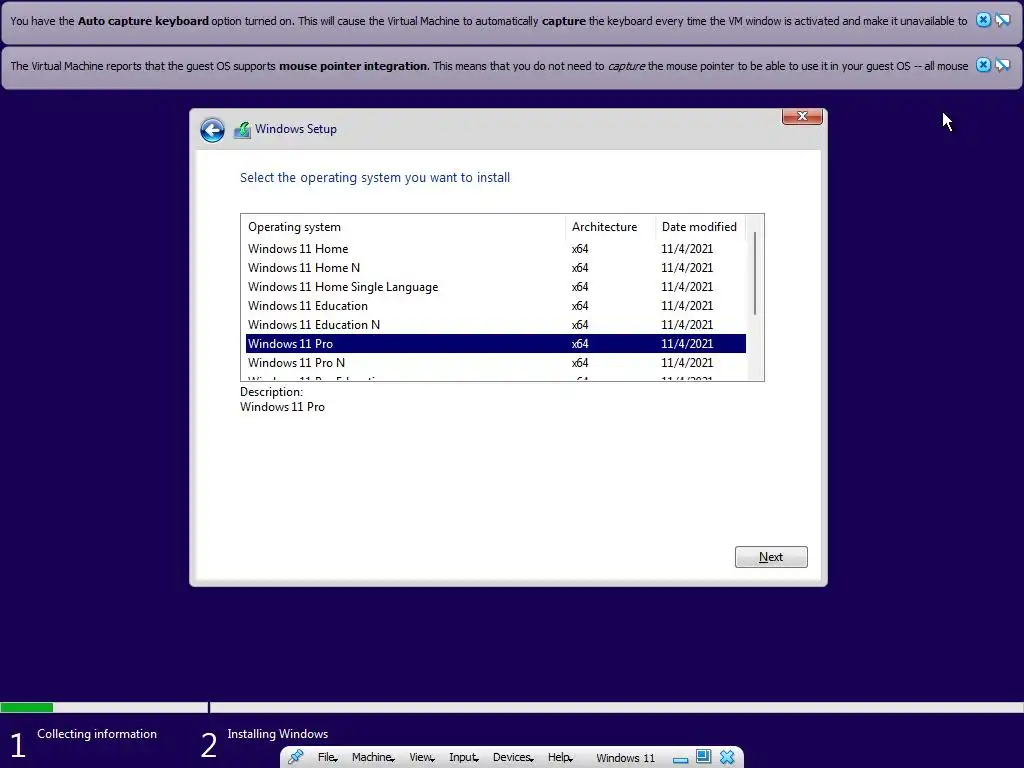The image size is (1024, 768).
Task: Select Windows 11 Home edition
Action: click(496, 249)
